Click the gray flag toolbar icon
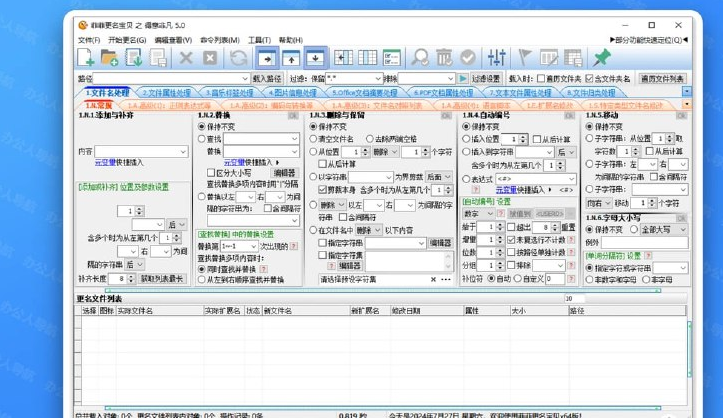The image size is (723, 418). pos(525,58)
